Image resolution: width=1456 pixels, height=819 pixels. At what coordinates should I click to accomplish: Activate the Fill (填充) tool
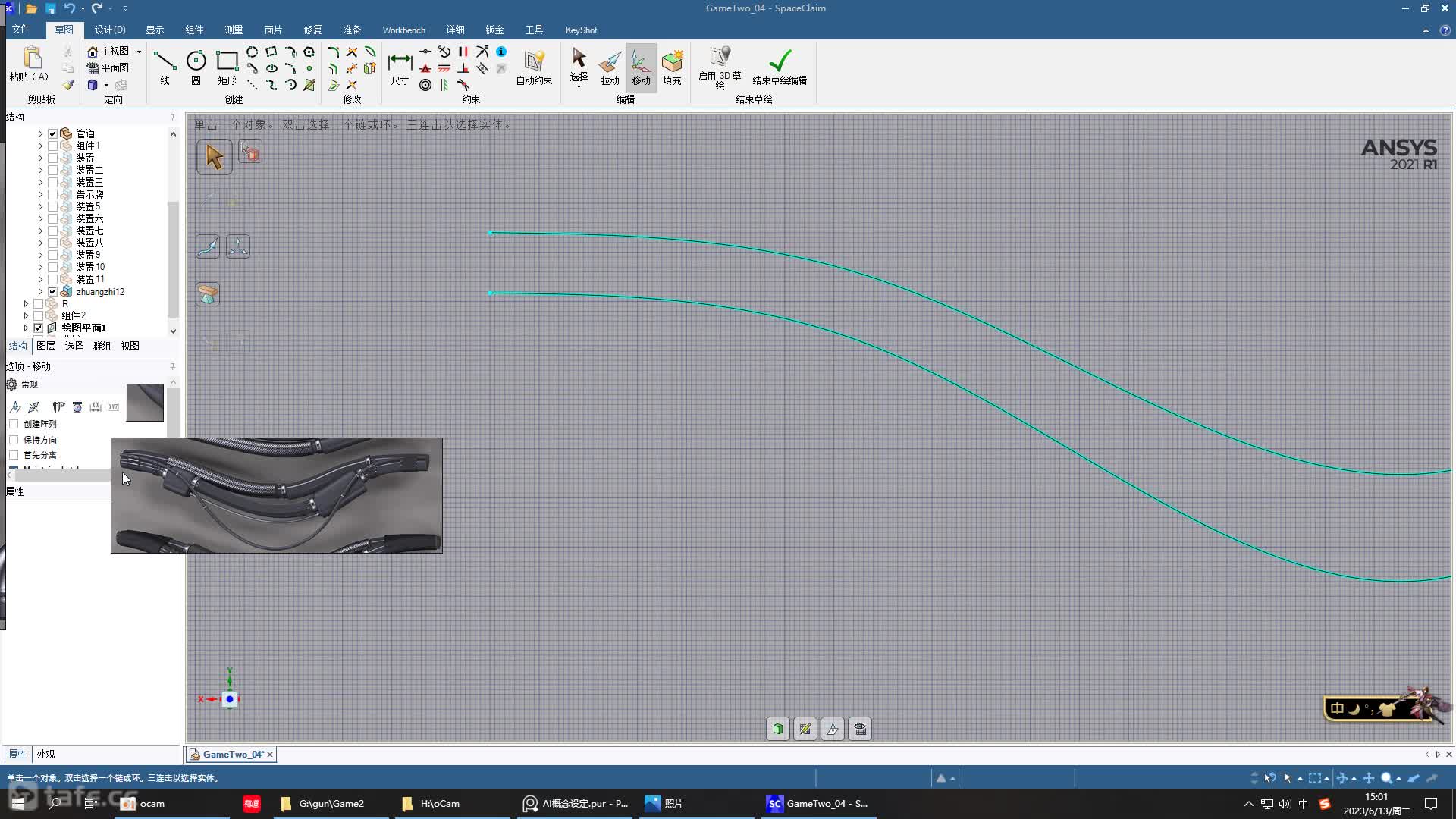click(672, 67)
